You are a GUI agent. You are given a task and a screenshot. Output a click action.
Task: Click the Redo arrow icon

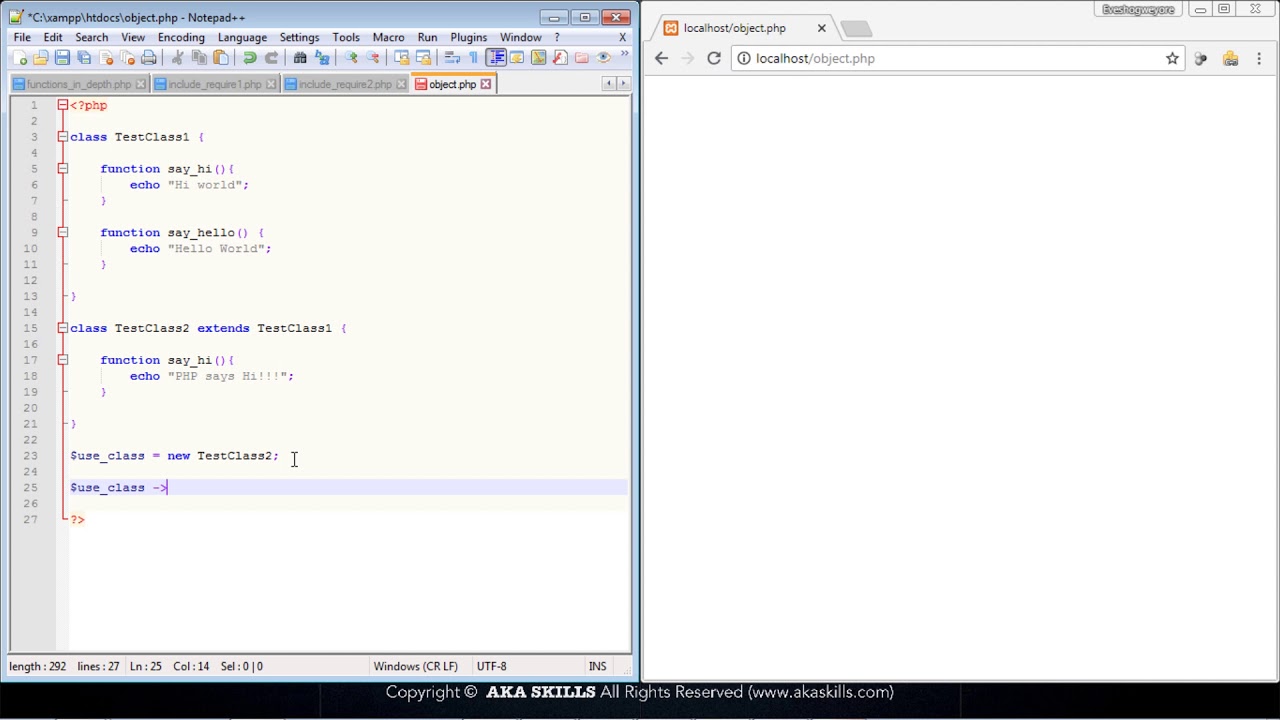tap(271, 58)
